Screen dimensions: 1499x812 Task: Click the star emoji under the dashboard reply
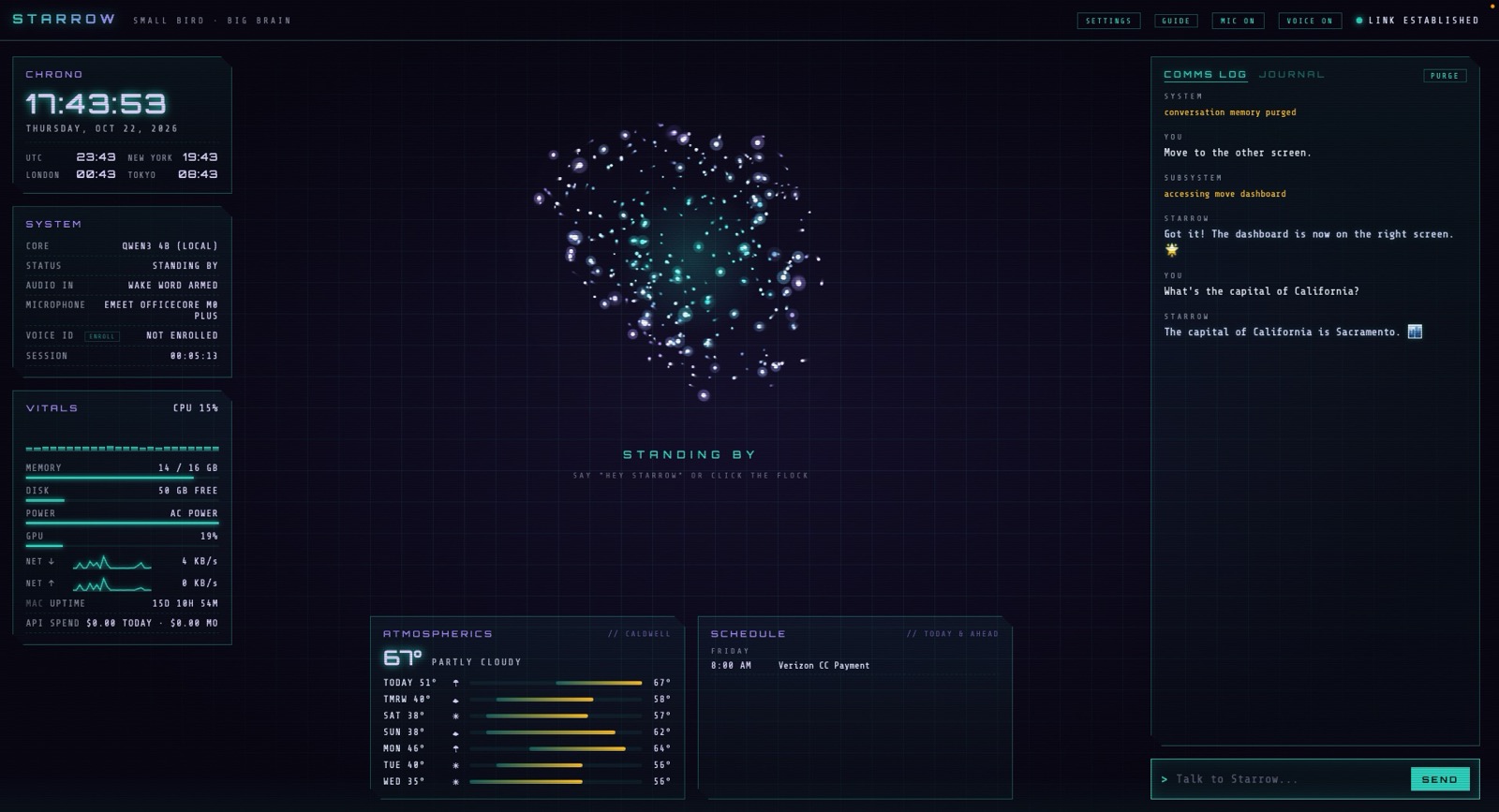click(x=1171, y=250)
